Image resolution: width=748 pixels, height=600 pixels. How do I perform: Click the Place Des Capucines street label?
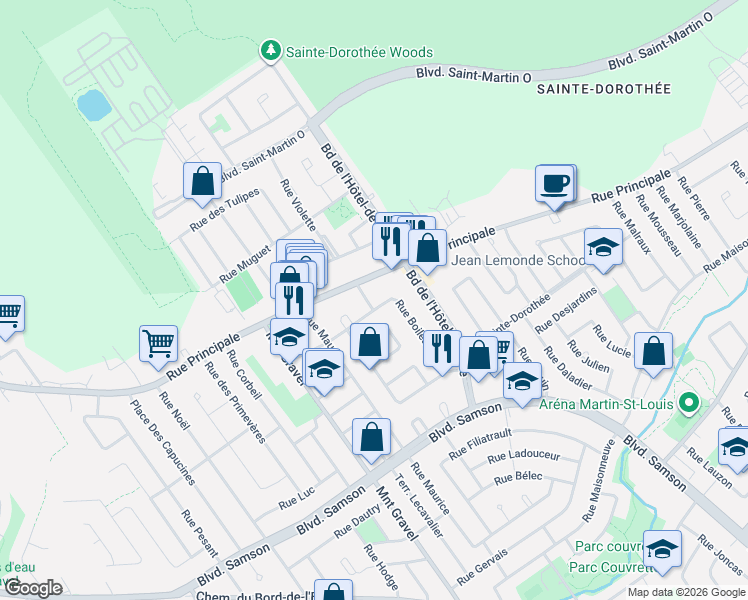coord(163,442)
